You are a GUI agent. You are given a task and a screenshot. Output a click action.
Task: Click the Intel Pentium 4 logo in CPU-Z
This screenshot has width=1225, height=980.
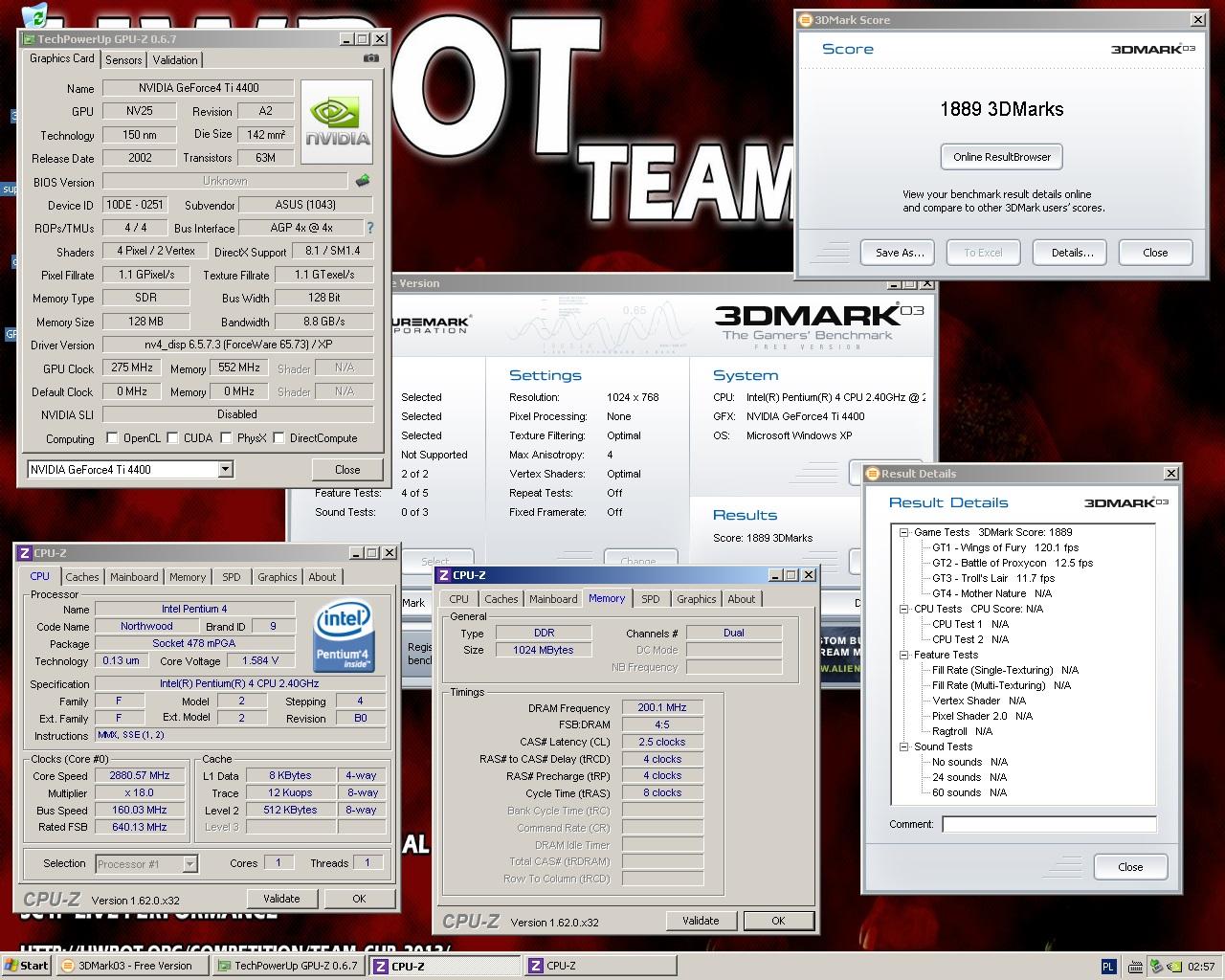[343, 635]
